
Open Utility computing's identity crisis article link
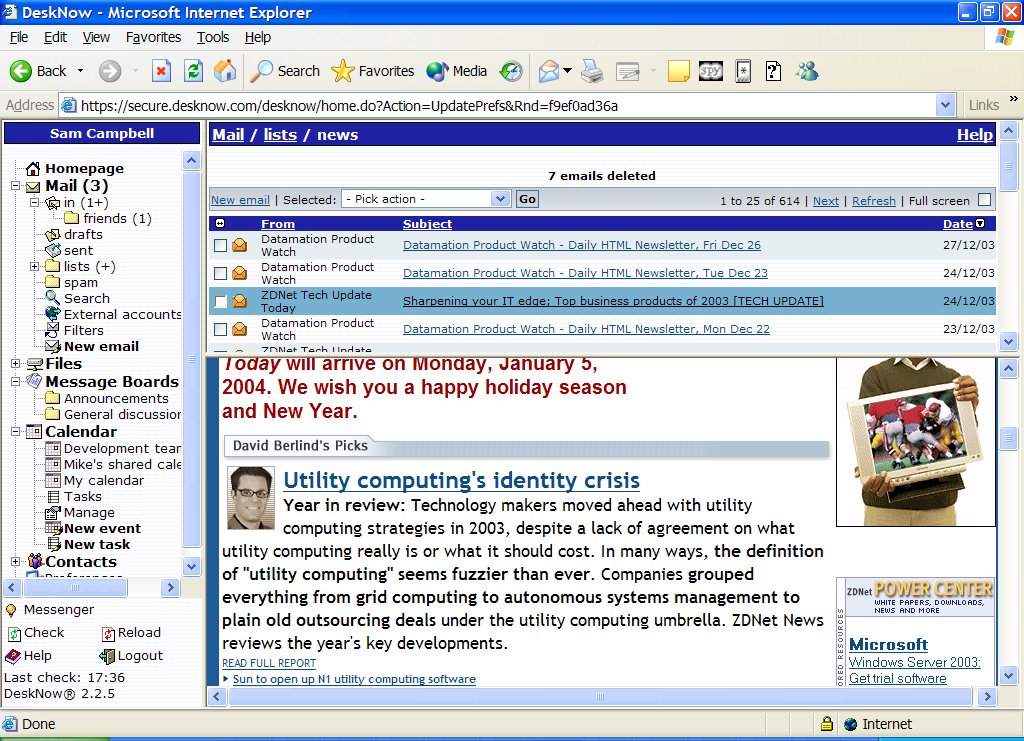pyautogui.click(x=461, y=481)
